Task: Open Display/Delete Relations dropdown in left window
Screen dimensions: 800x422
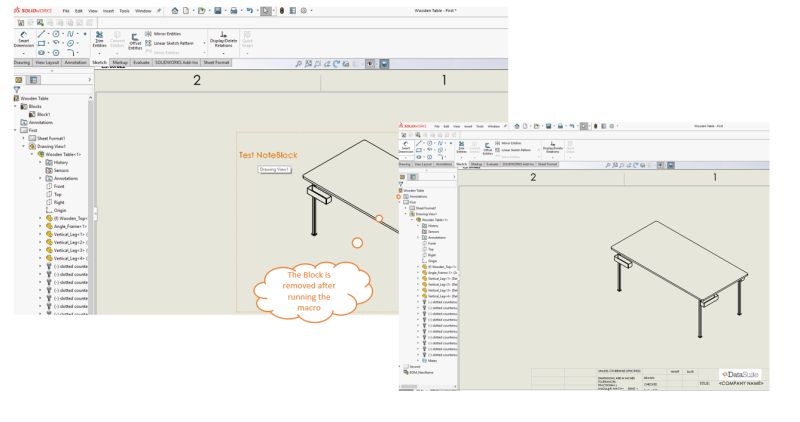Action: click(223, 53)
